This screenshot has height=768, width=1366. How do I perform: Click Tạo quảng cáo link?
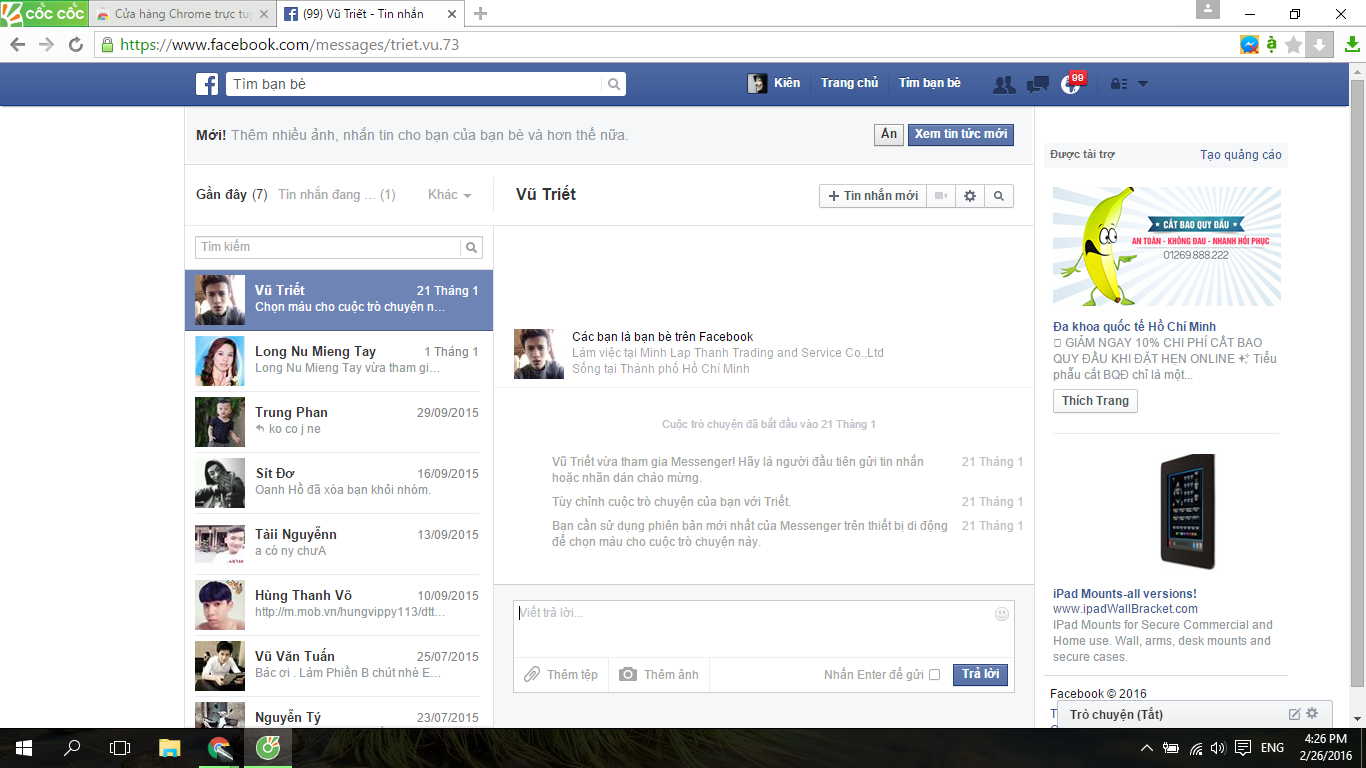click(1241, 155)
